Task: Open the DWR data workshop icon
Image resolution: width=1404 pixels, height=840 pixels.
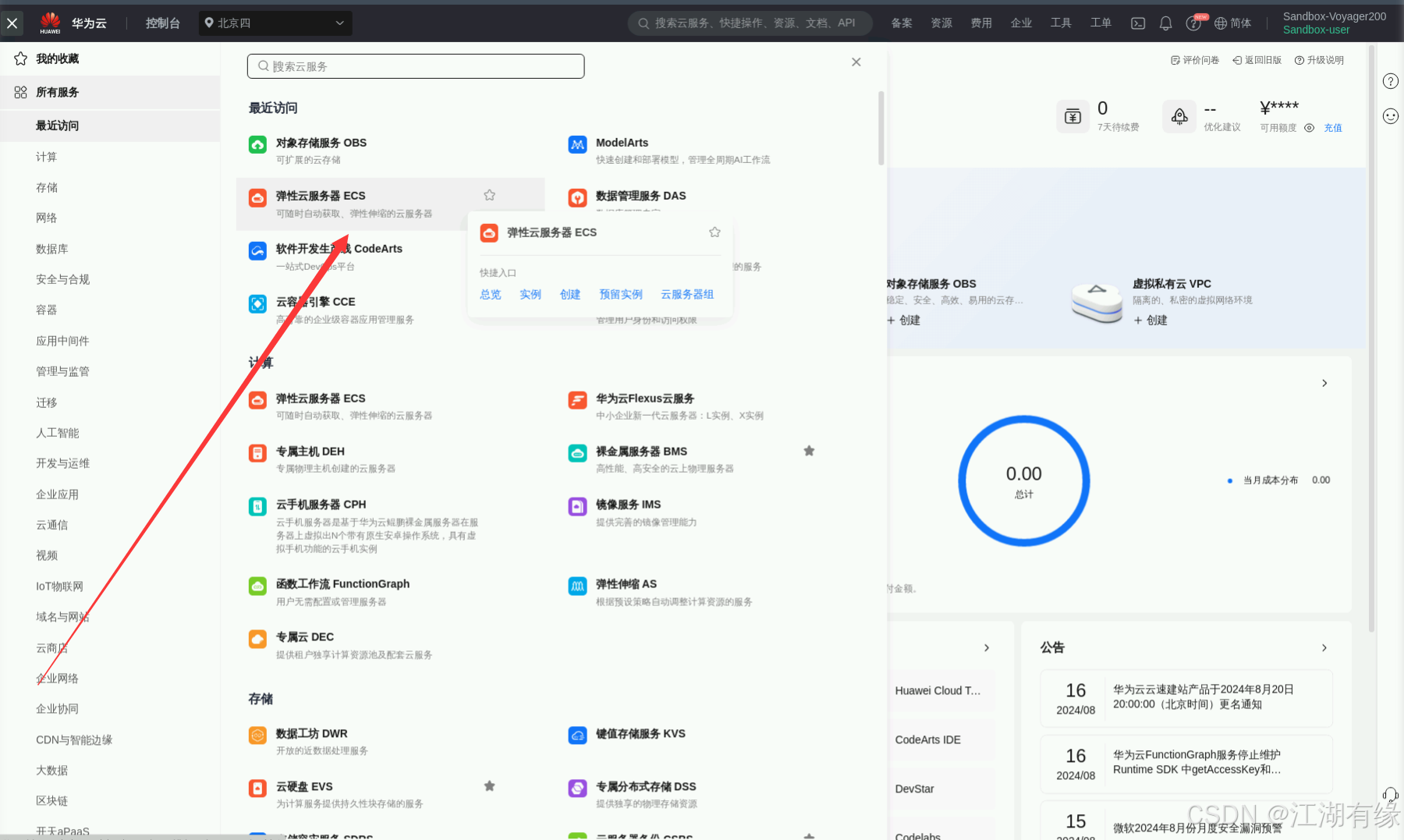Action: (257, 735)
